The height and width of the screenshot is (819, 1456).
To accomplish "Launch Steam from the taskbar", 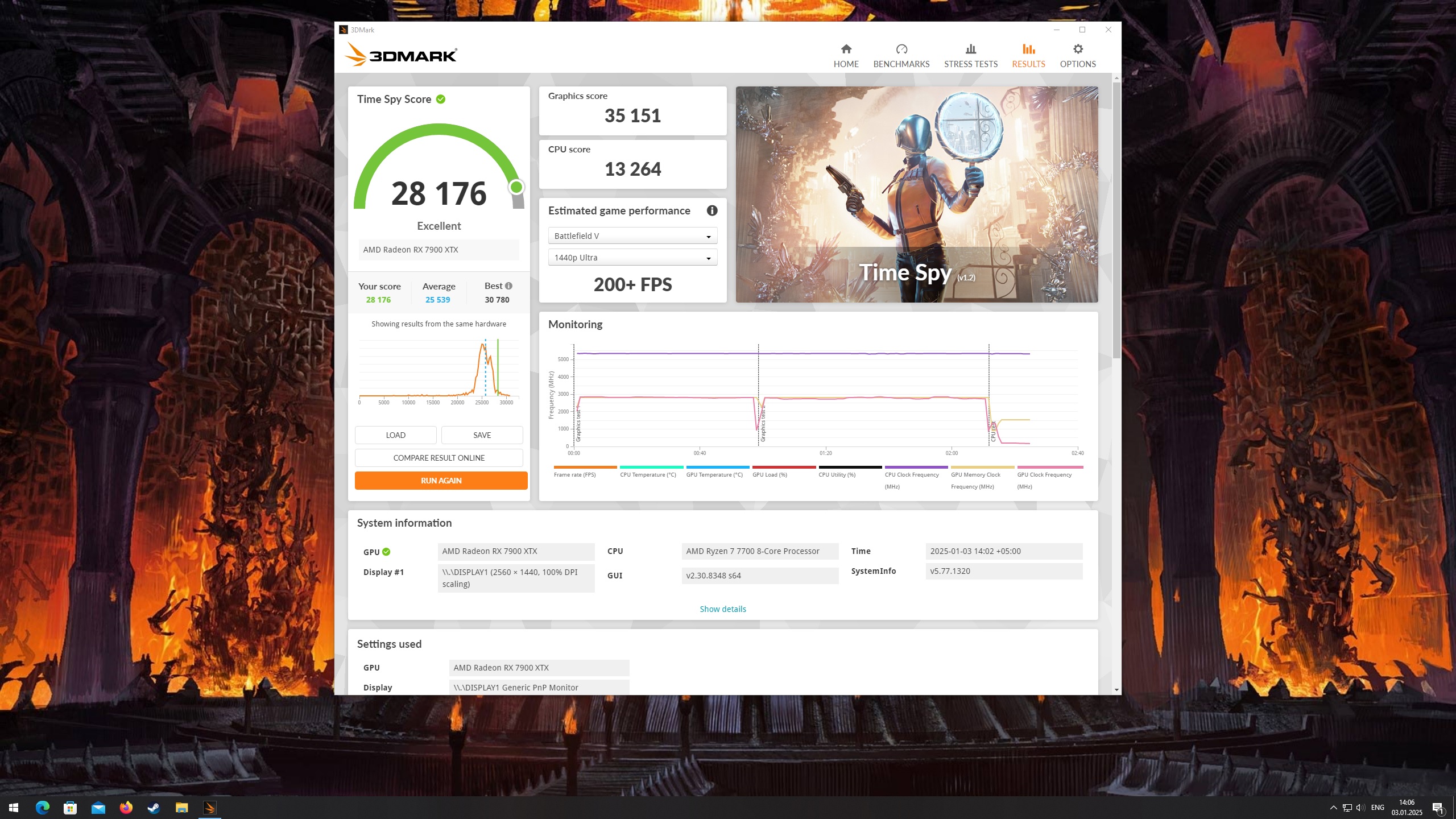I will click(154, 808).
